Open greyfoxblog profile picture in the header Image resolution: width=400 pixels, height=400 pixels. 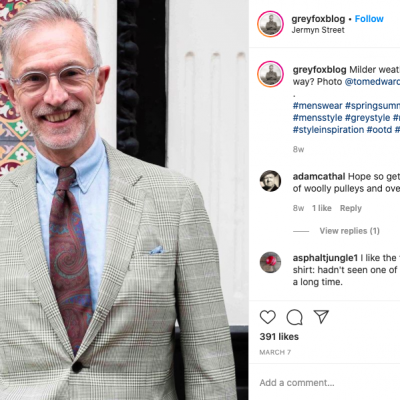tap(270, 24)
